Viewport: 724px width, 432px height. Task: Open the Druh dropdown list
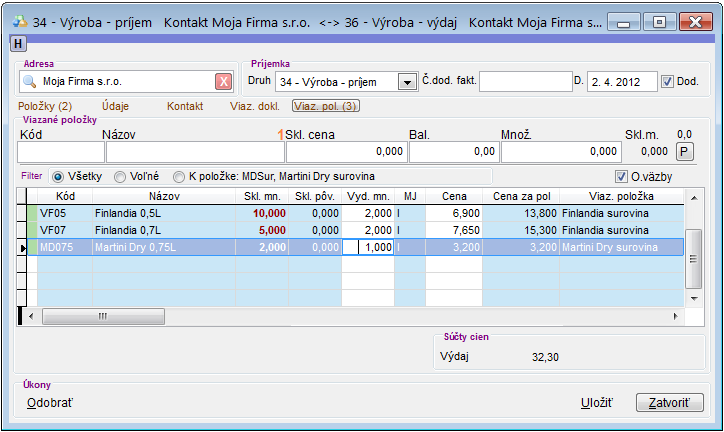click(x=407, y=82)
